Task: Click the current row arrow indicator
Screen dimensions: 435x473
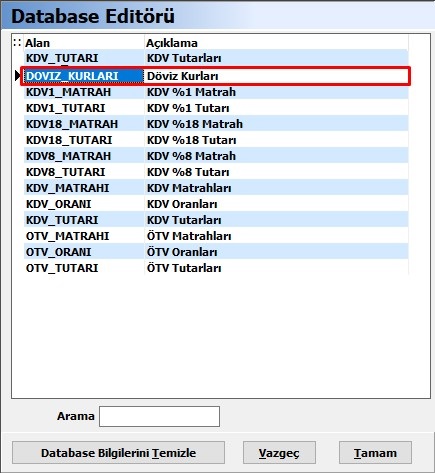Action: pyautogui.click(x=18, y=76)
